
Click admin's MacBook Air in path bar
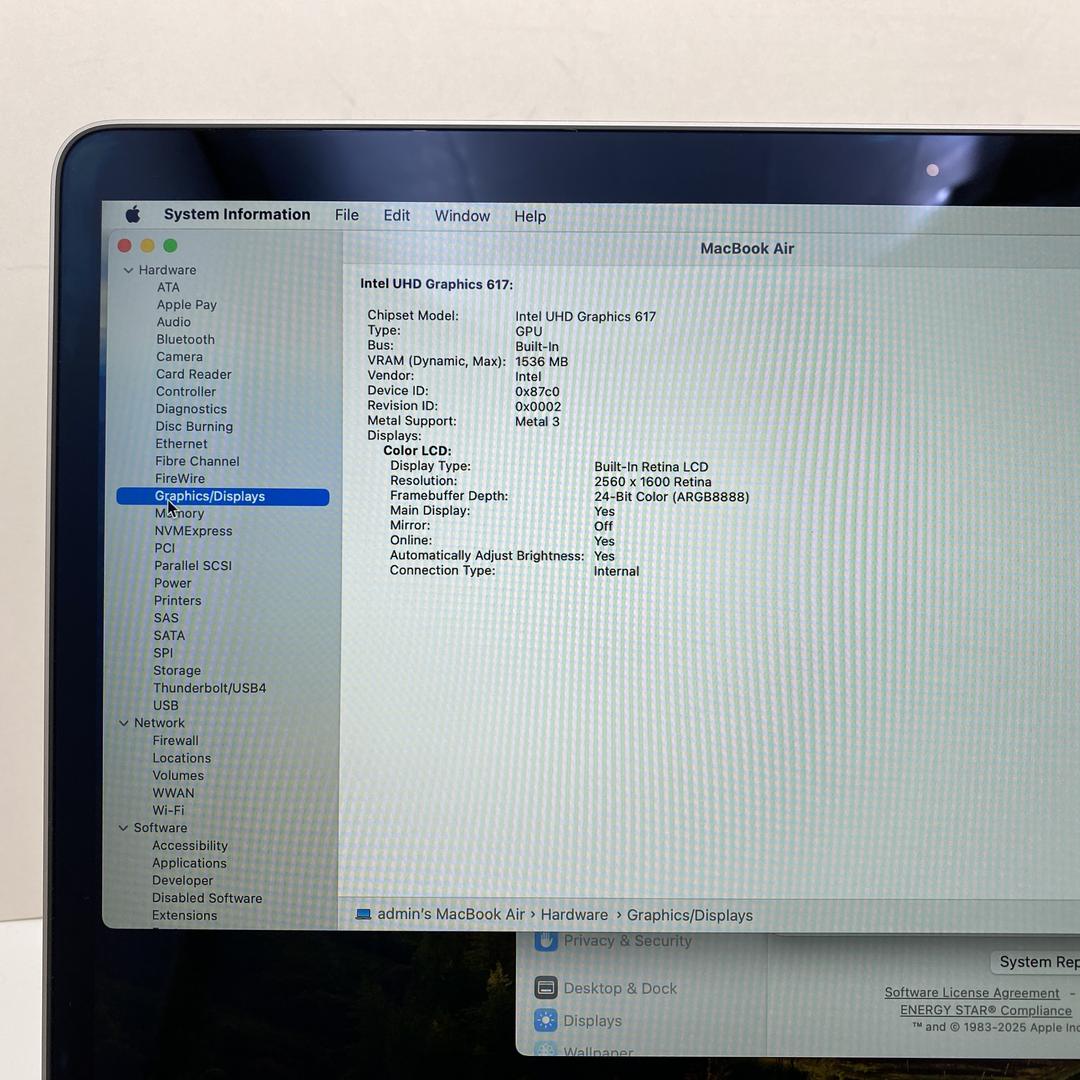pyautogui.click(x=450, y=914)
